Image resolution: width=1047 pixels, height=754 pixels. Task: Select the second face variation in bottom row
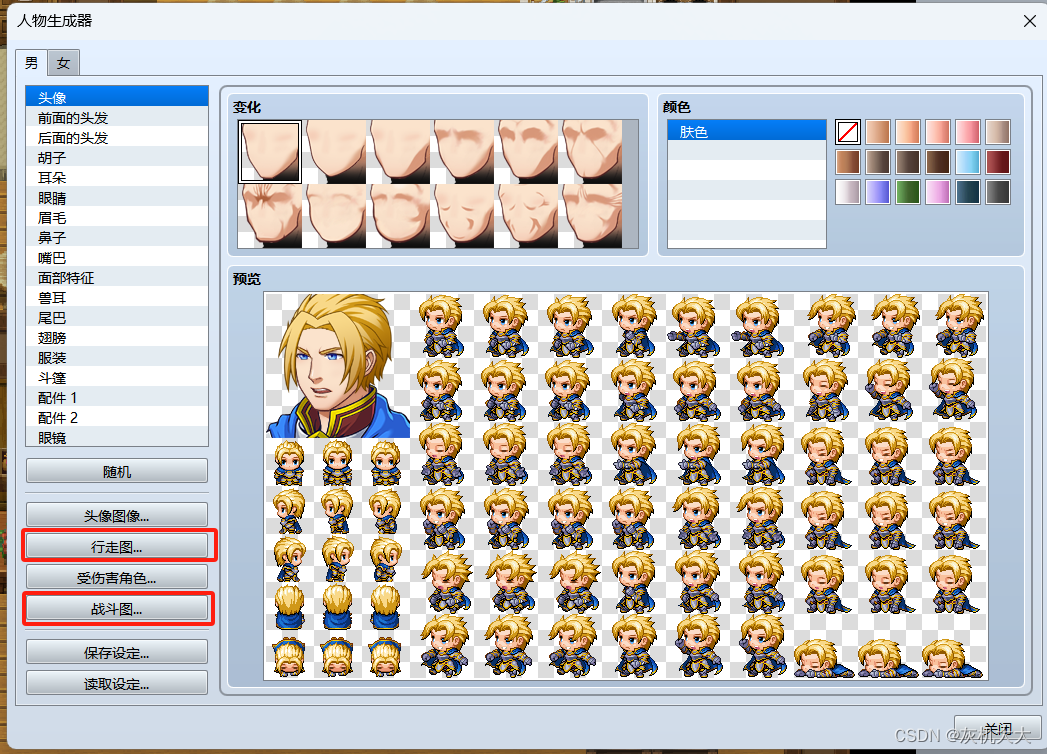pos(334,216)
